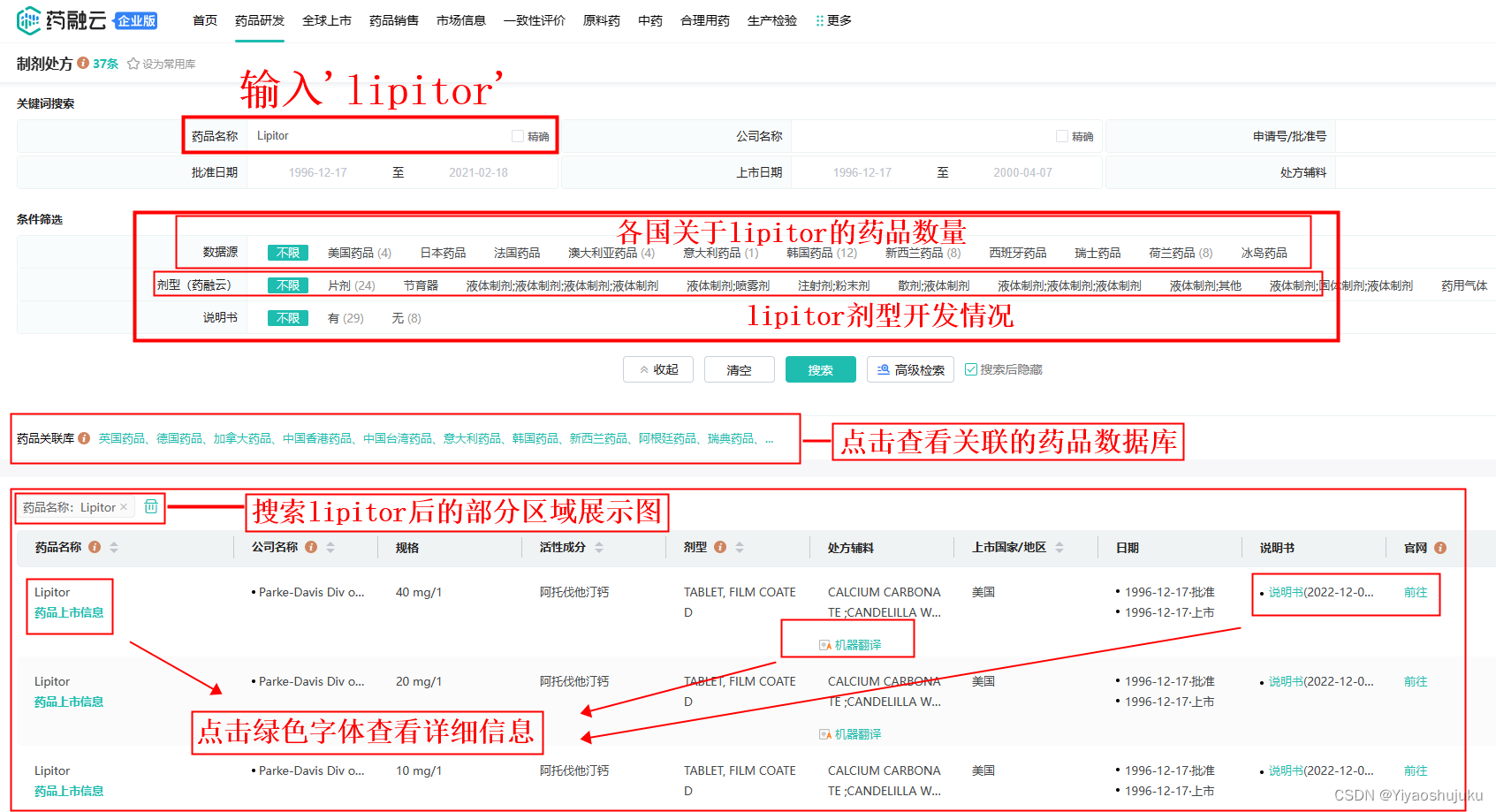This screenshot has height=812, width=1496.
Task: Collapse the search panel with 收起
Action: coord(658,369)
